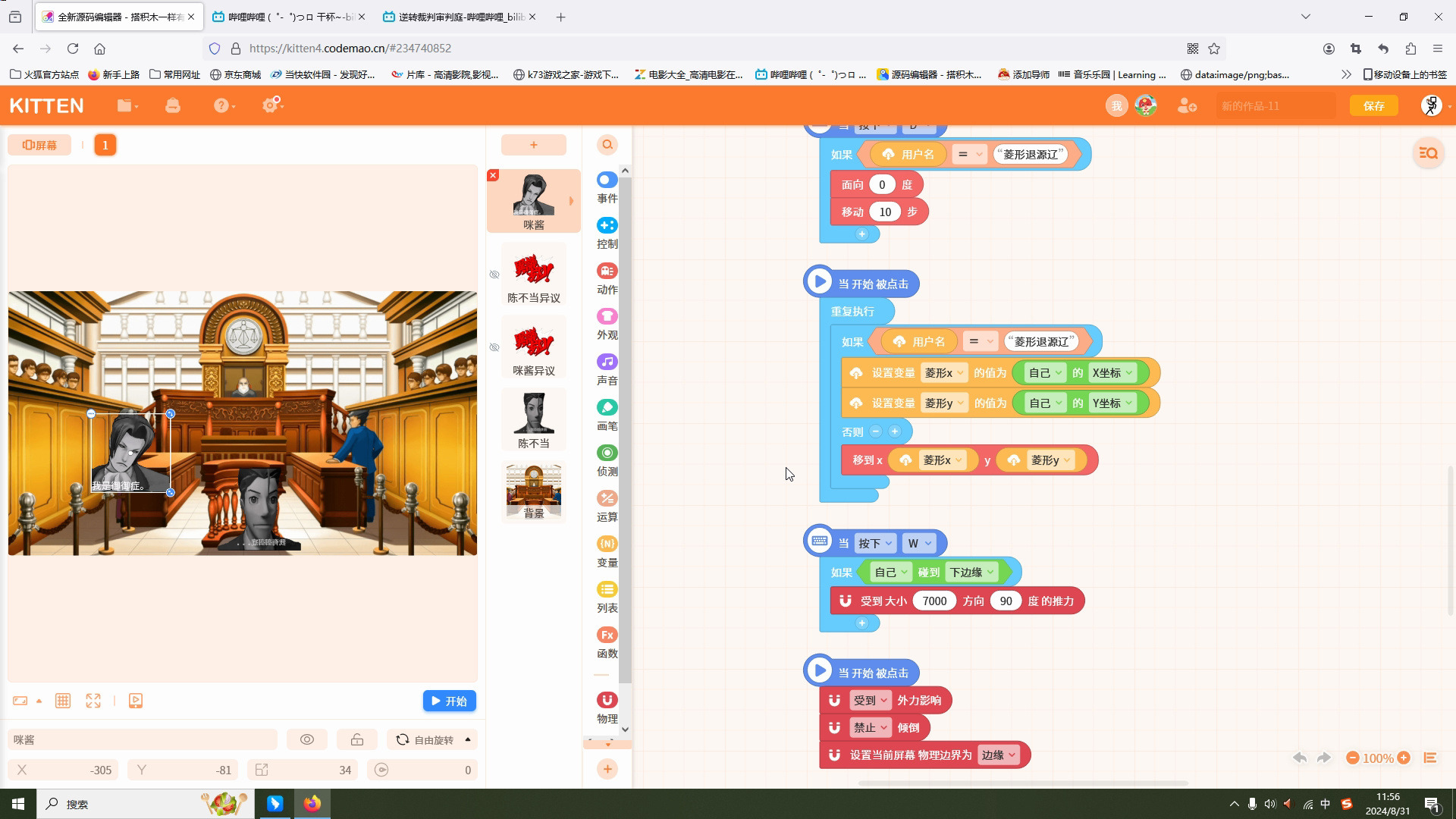This screenshot has height=819, width=1456.
Task: Toggle the sprite lock button
Action: [357, 739]
